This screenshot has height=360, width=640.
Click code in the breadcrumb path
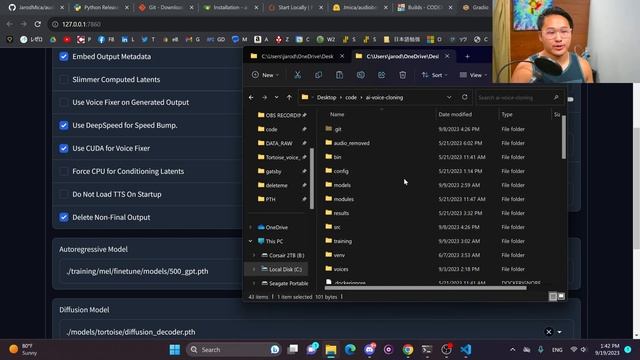pos(351,98)
